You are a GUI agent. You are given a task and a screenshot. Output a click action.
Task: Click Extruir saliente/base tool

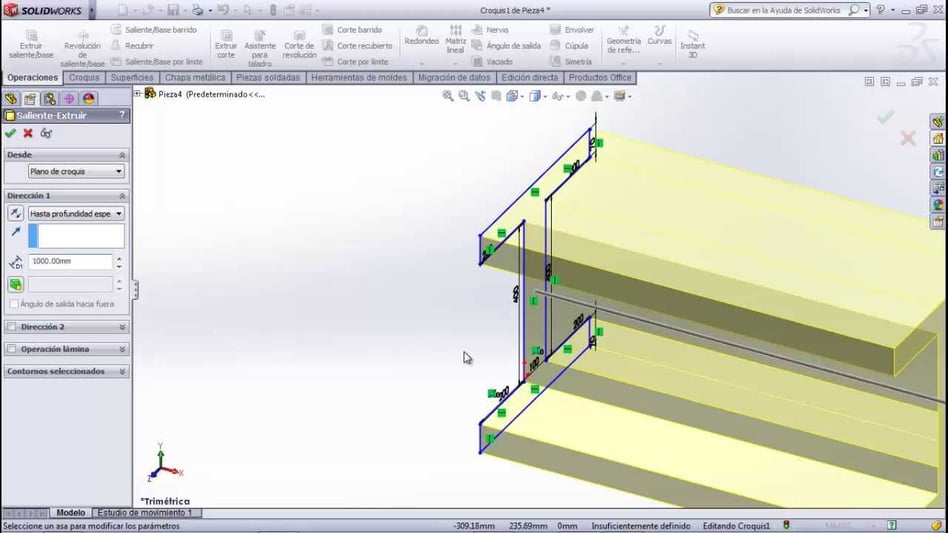pyautogui.click(x=29, y=43)
